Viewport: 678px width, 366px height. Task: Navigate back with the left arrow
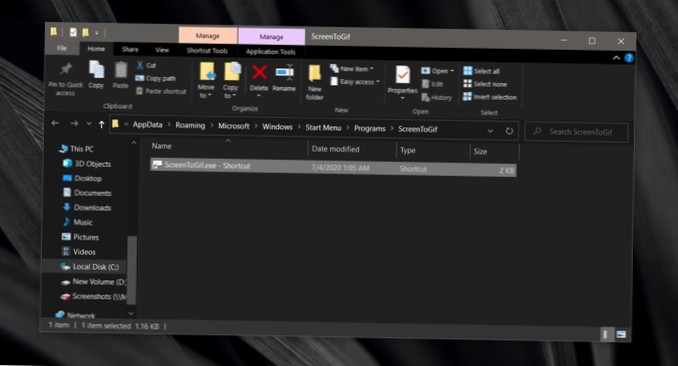pyautogui.click(x=55, y=123)
